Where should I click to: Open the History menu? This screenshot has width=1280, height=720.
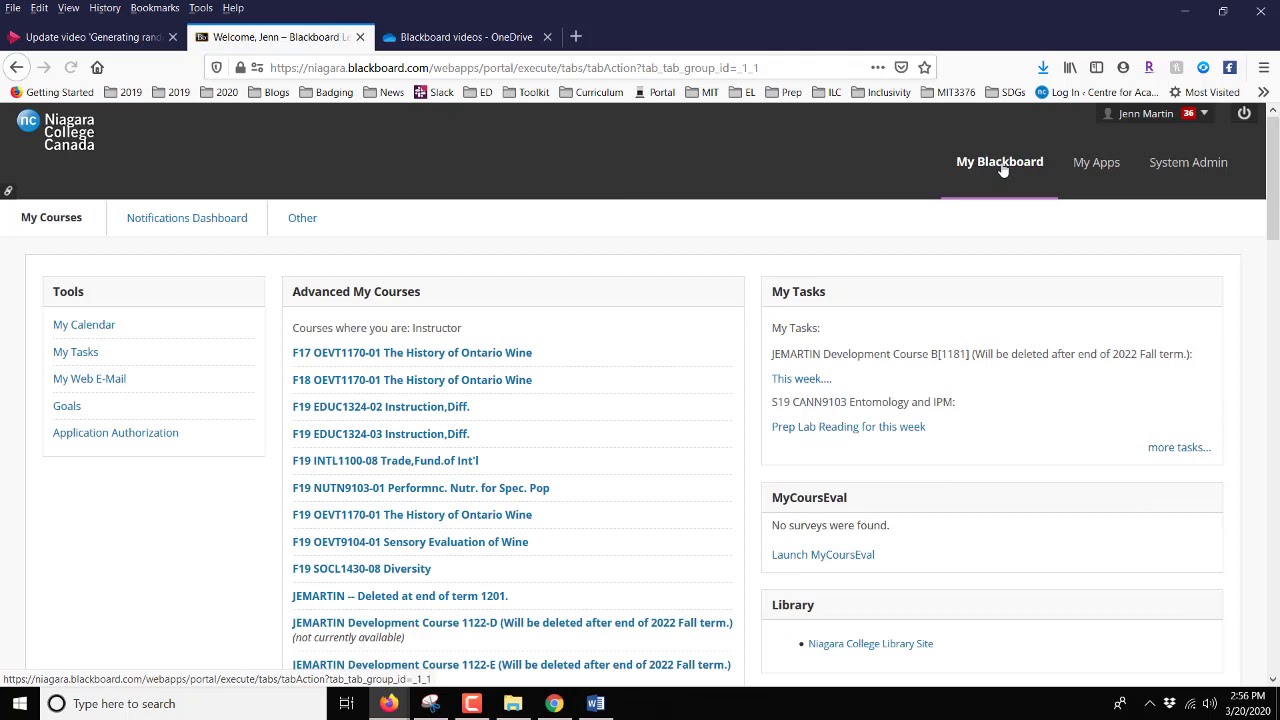(104, 8)
